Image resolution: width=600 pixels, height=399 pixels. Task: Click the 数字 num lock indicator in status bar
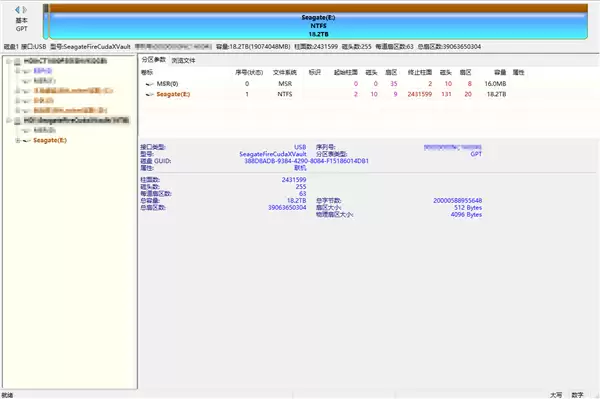pos(577,395)
